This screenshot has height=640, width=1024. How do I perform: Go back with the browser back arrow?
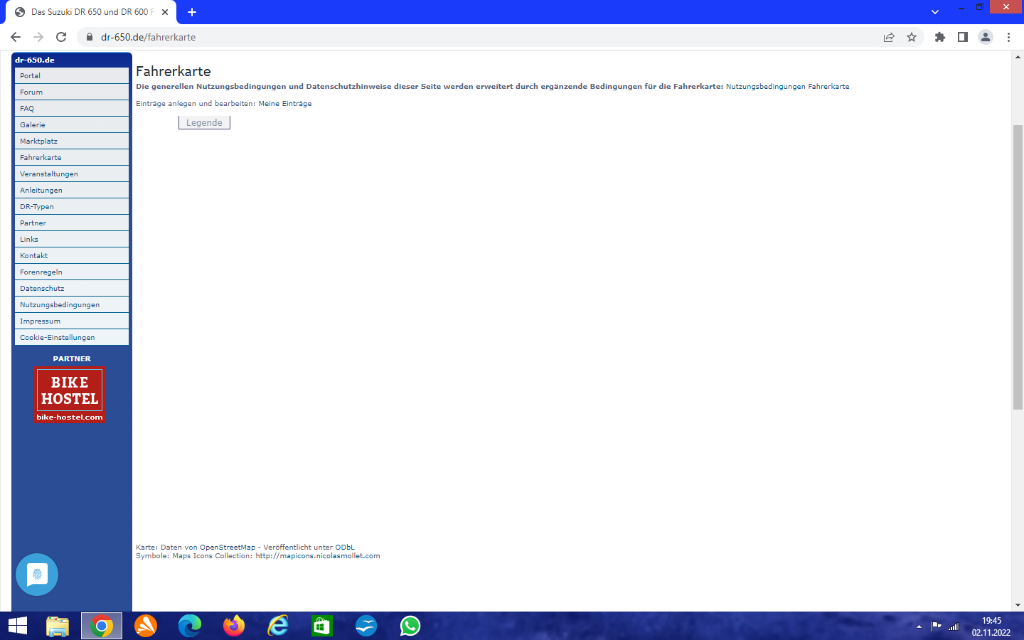pyautogui.click(x=16, y=37)
